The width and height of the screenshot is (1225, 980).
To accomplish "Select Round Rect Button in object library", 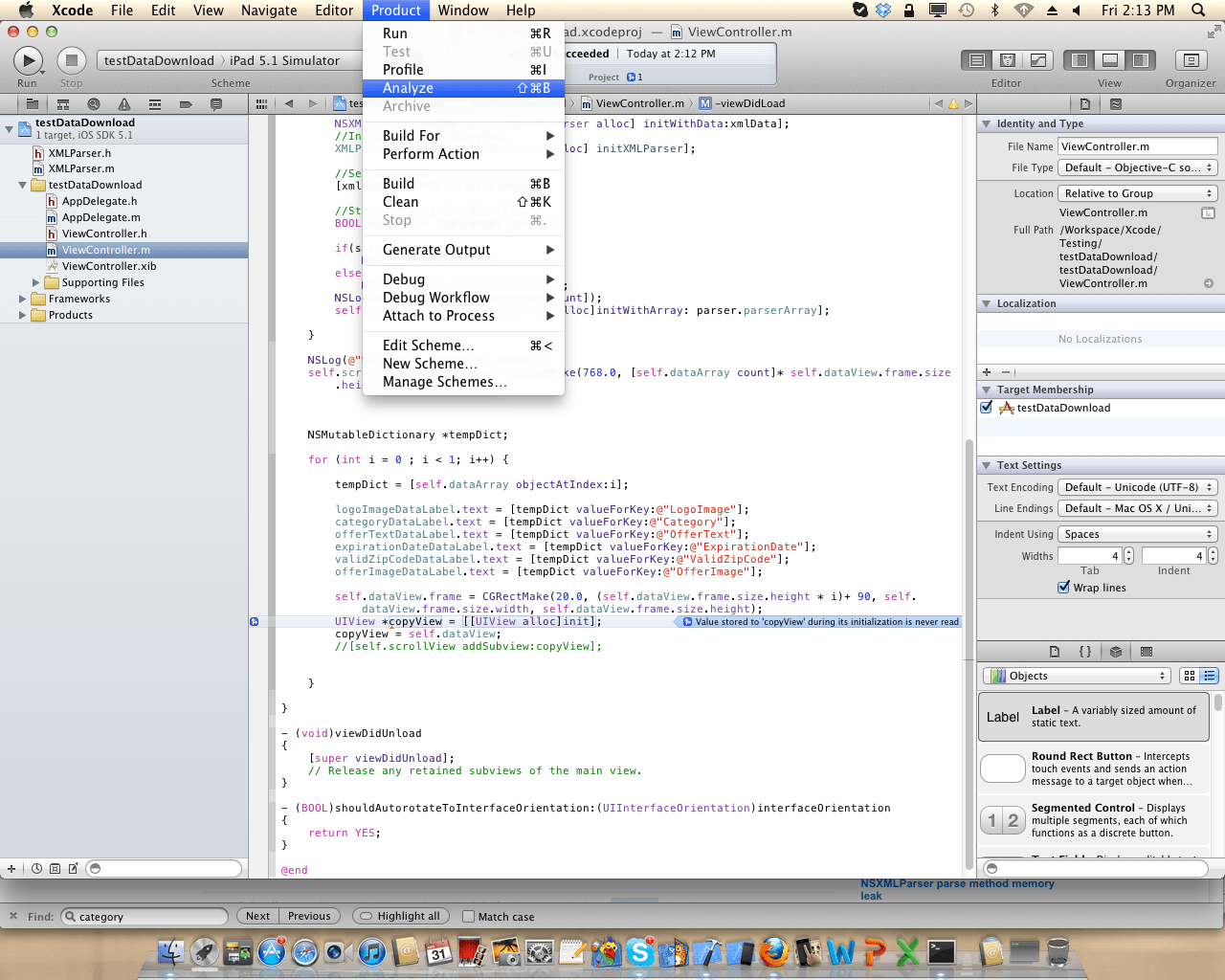I will point(1094,768).
